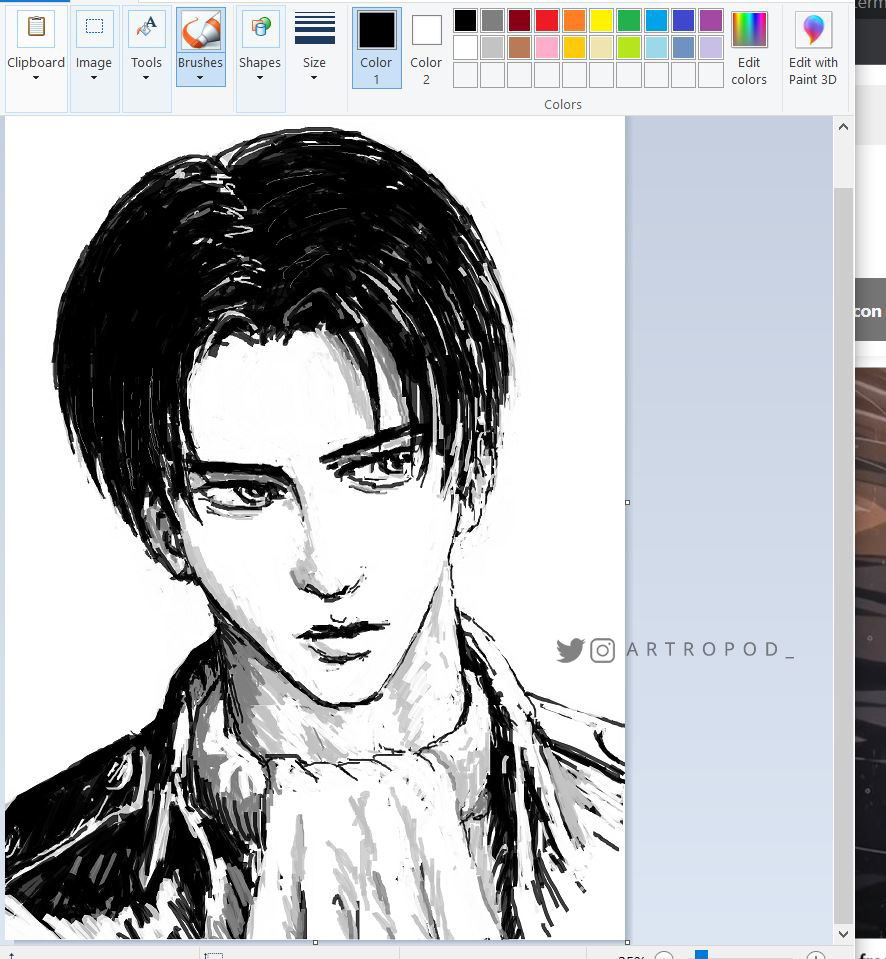Viewport: 886px width, 959px height.
Task: Open the Tools group in the ribbon
Action: coord(147,58)
